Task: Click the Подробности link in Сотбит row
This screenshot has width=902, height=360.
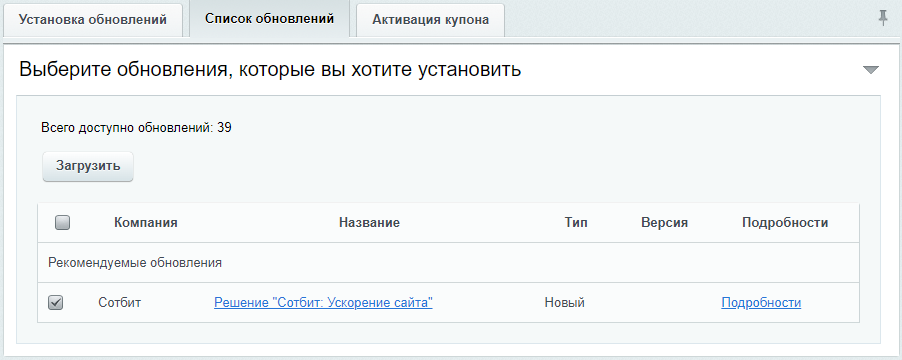Action: (761, 302)
